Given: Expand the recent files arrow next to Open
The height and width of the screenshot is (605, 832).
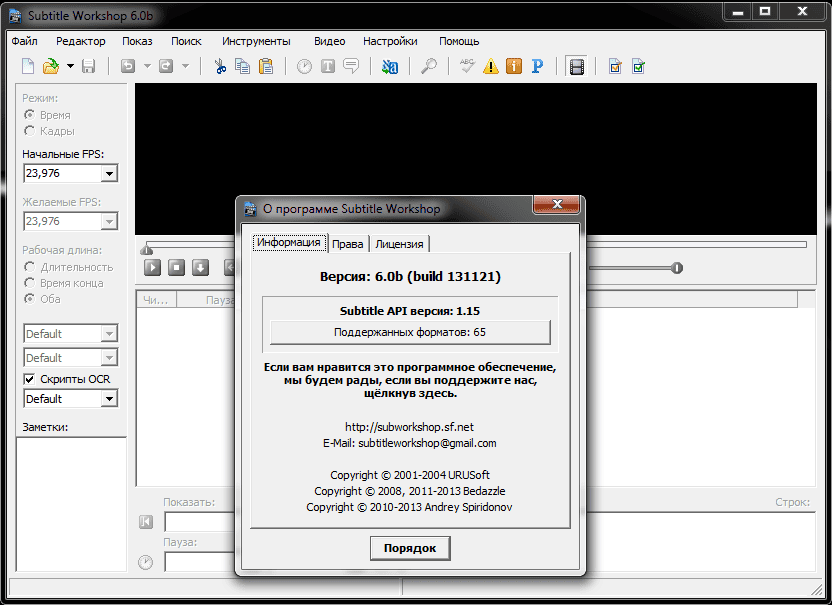Looking at the screenshot, I should pyautogui.click(x=71, y=66).
